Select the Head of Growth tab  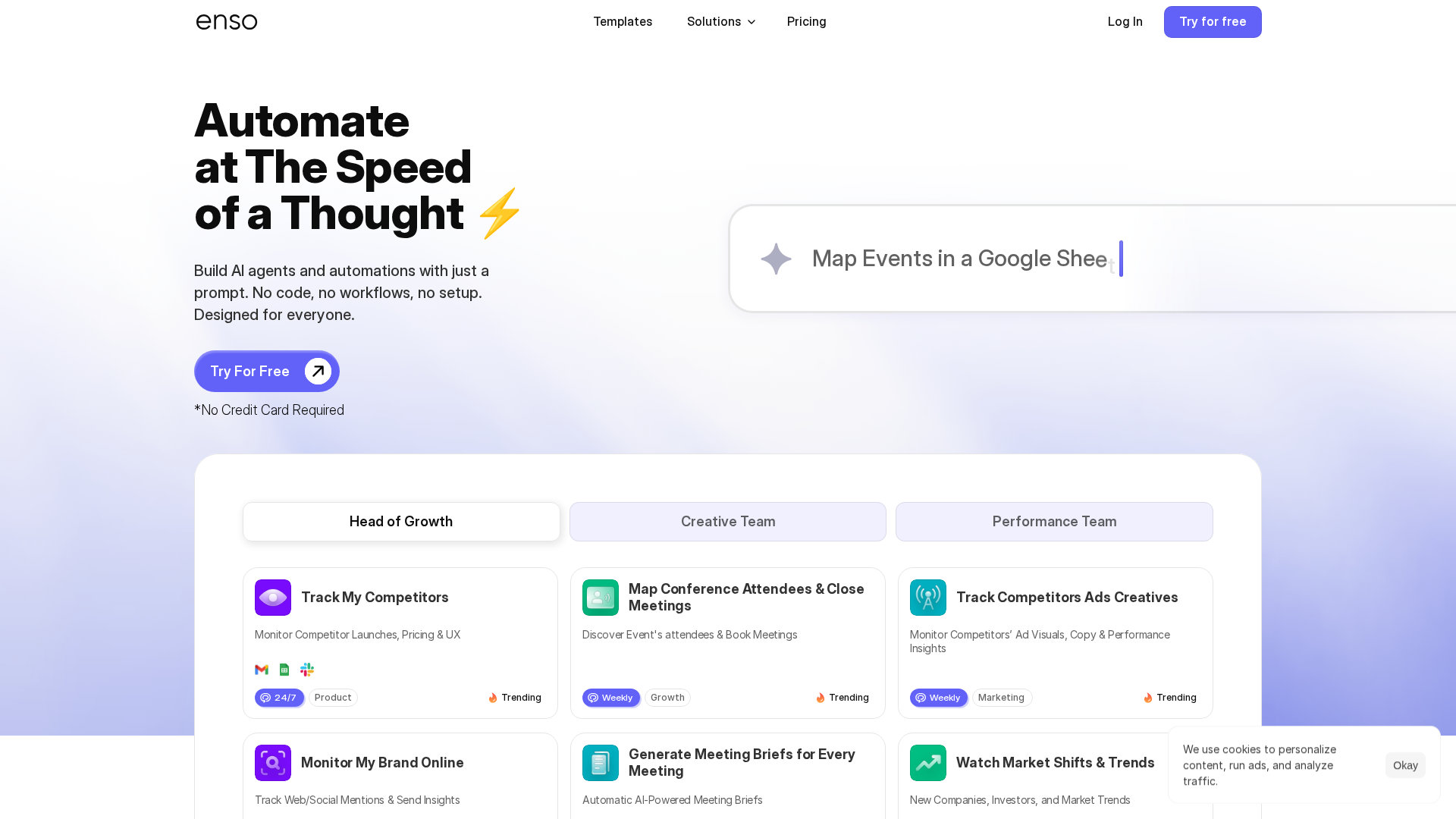401,522
